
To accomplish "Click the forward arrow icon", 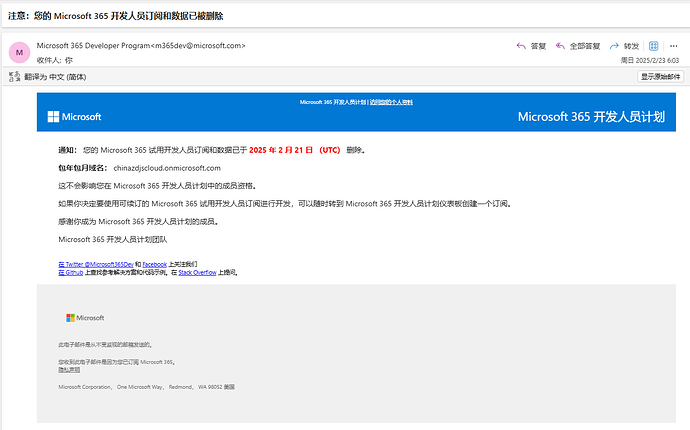I will [x=614, y=46].
